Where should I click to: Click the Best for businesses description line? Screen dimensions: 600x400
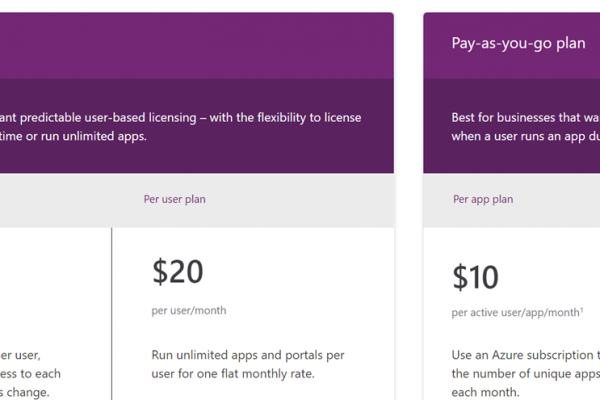(525, 118)
